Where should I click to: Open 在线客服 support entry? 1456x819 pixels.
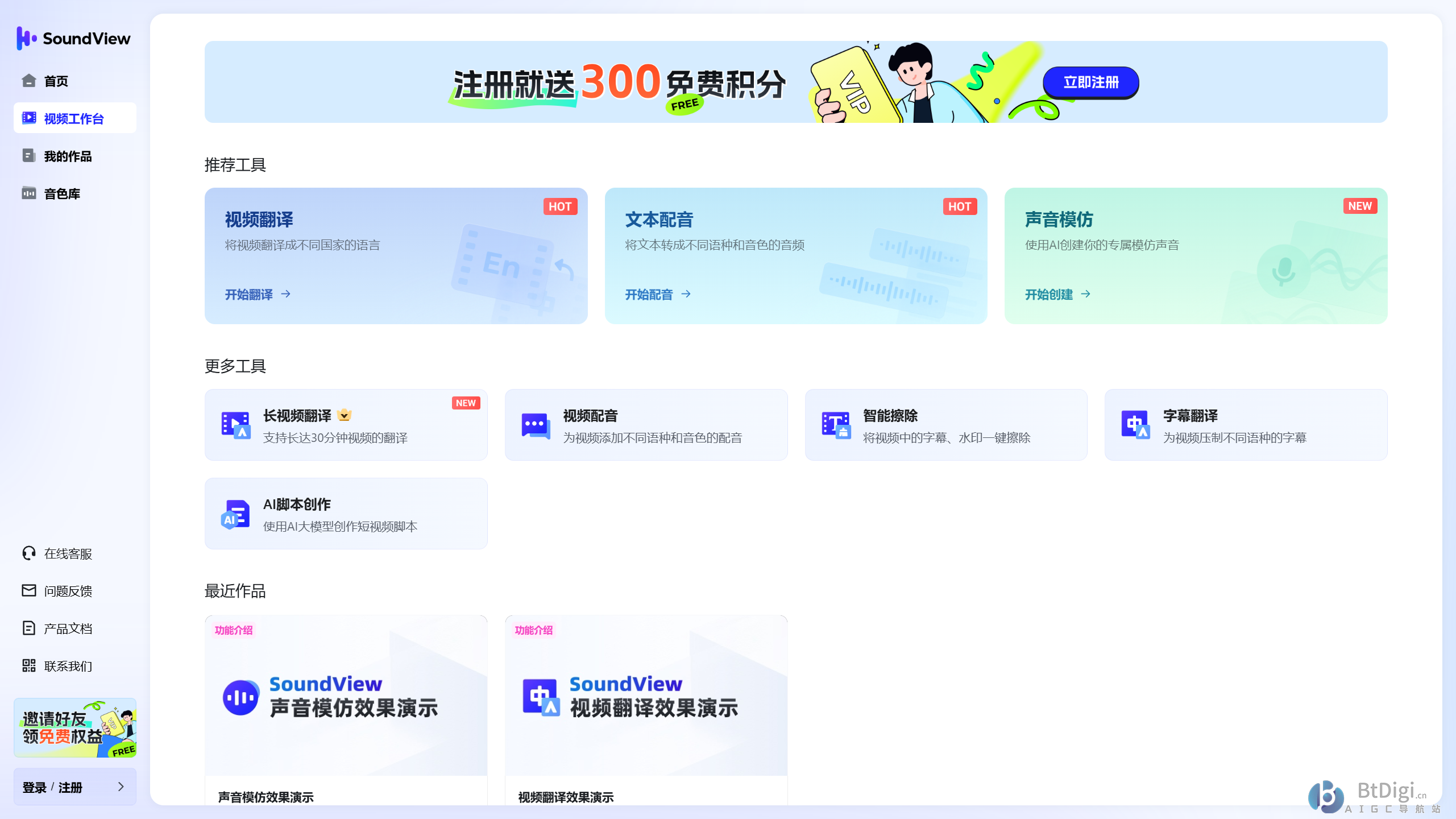[75, 553]
